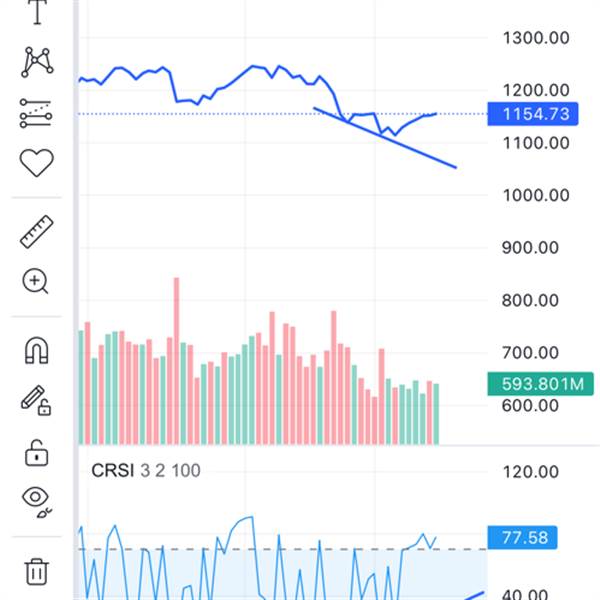The width and height of the screenshot is (600, 600).
Task: Hide all drawings with eye icon
Action: point(37,501)
